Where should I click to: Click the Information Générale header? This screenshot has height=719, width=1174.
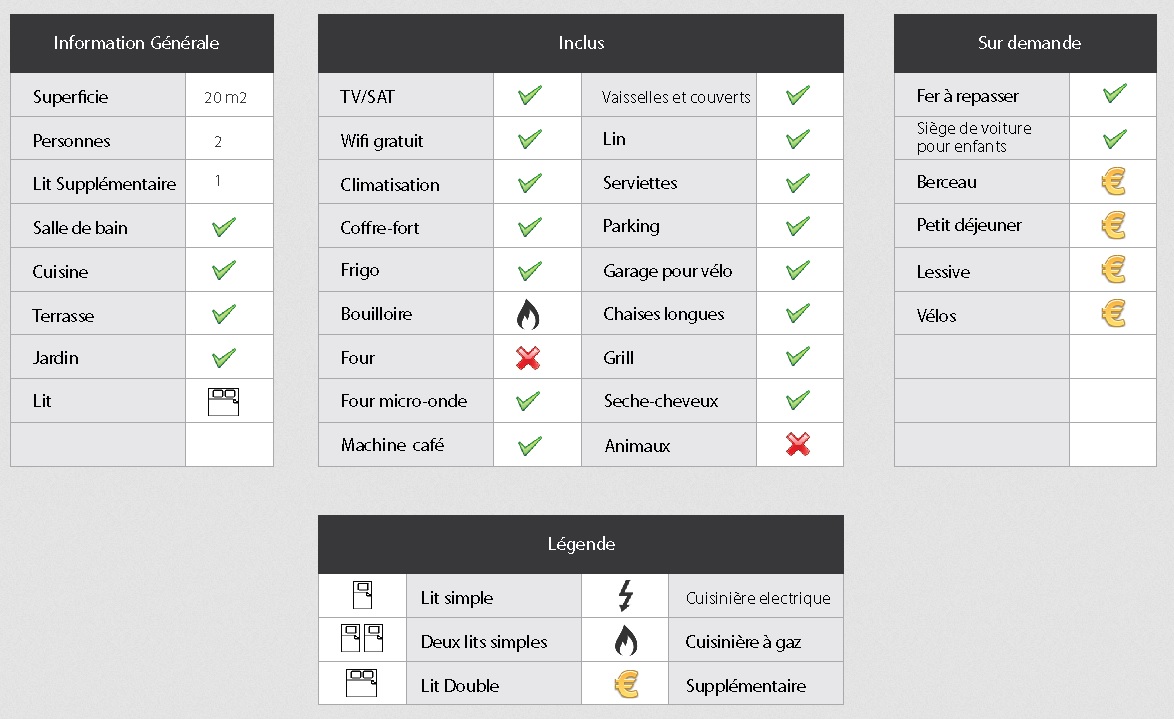click(142, 43)
